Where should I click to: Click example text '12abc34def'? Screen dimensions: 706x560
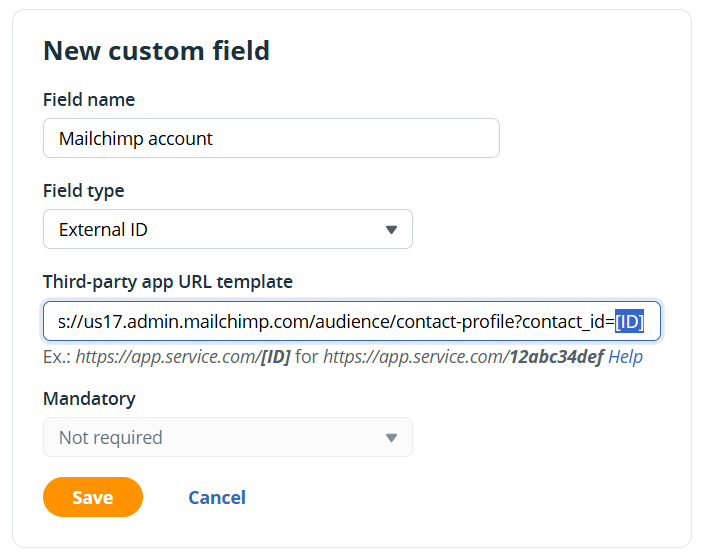coord(556,357)
